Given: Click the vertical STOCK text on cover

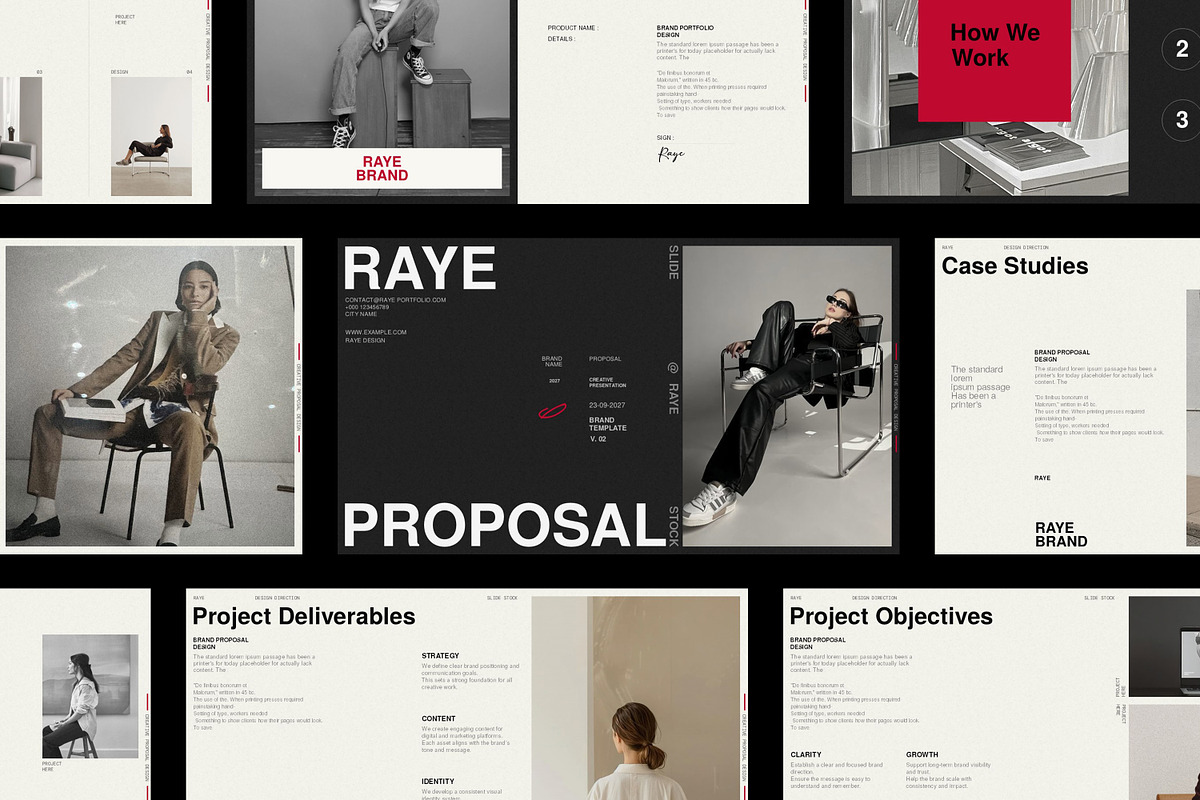Looking at the screenshot, I should pos(673,526).
